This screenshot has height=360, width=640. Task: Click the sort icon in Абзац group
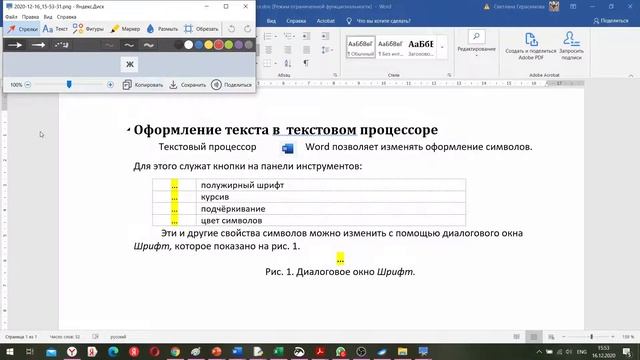click(x=288, y=63)
